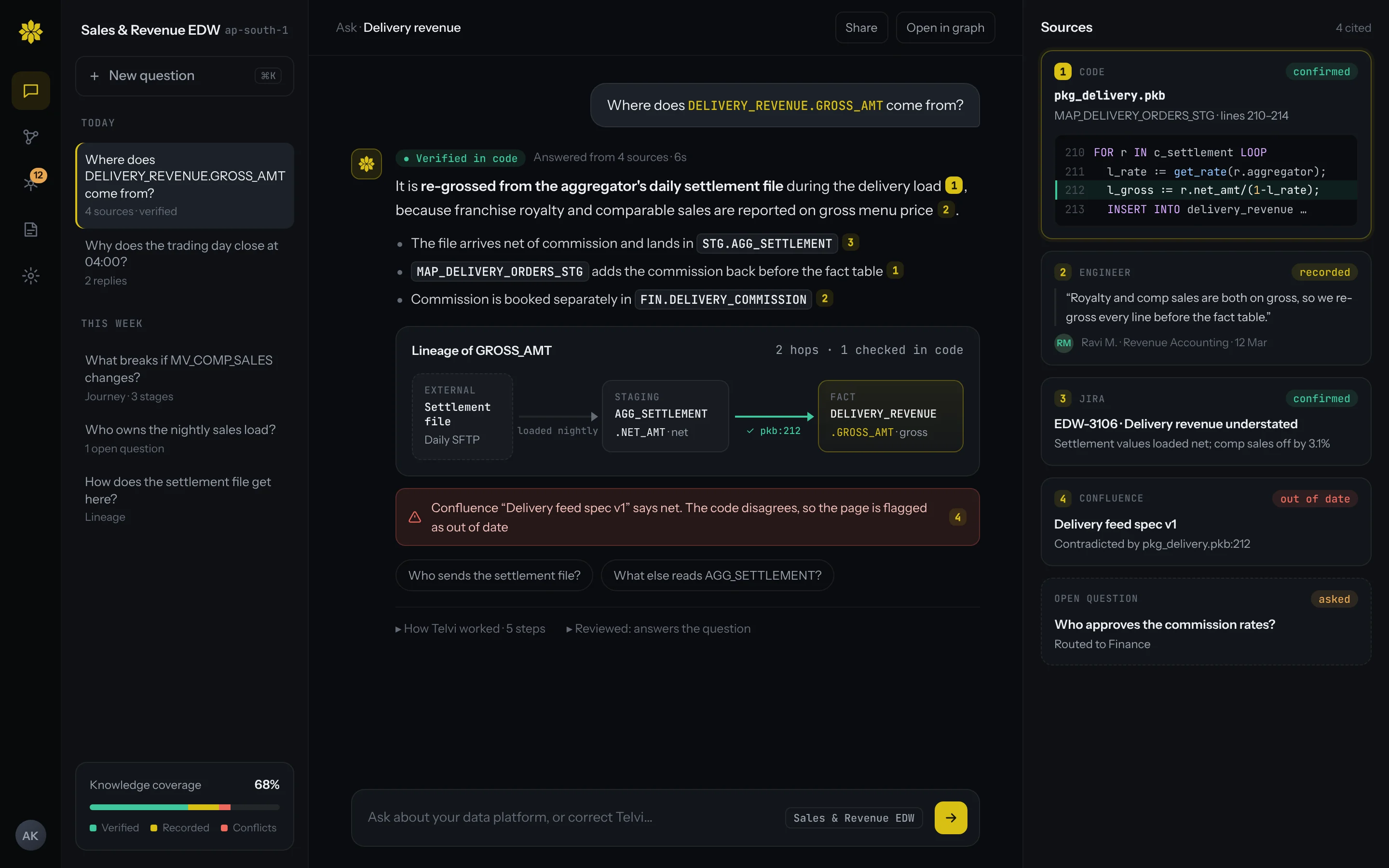The width and height of the screenshot is (1389, 868).
Task: Click the Knowledge coverage progress bar
Action: click(184, 807)
